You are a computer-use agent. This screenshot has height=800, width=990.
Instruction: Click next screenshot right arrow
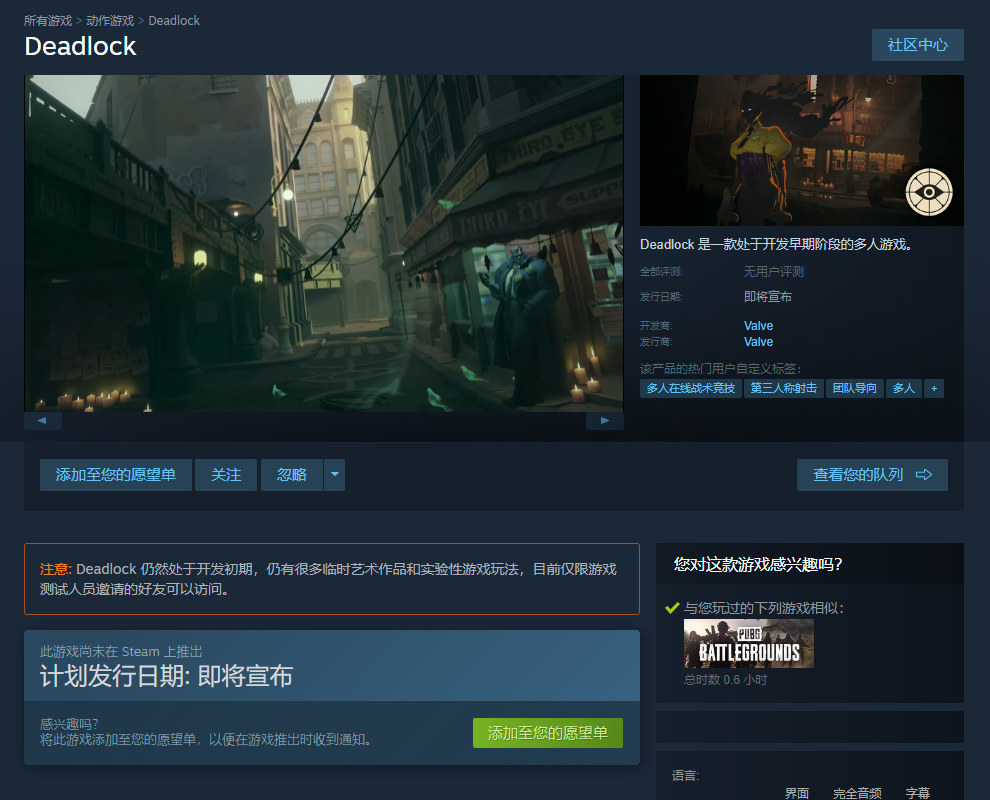click(x=605, y=421)
